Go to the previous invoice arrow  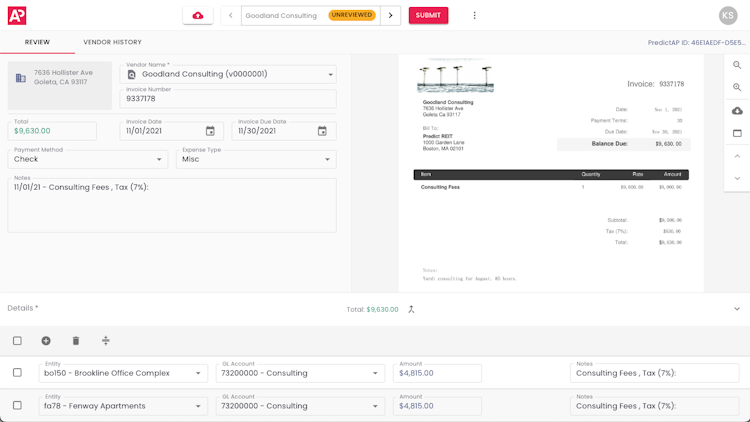tap(231, 16)
